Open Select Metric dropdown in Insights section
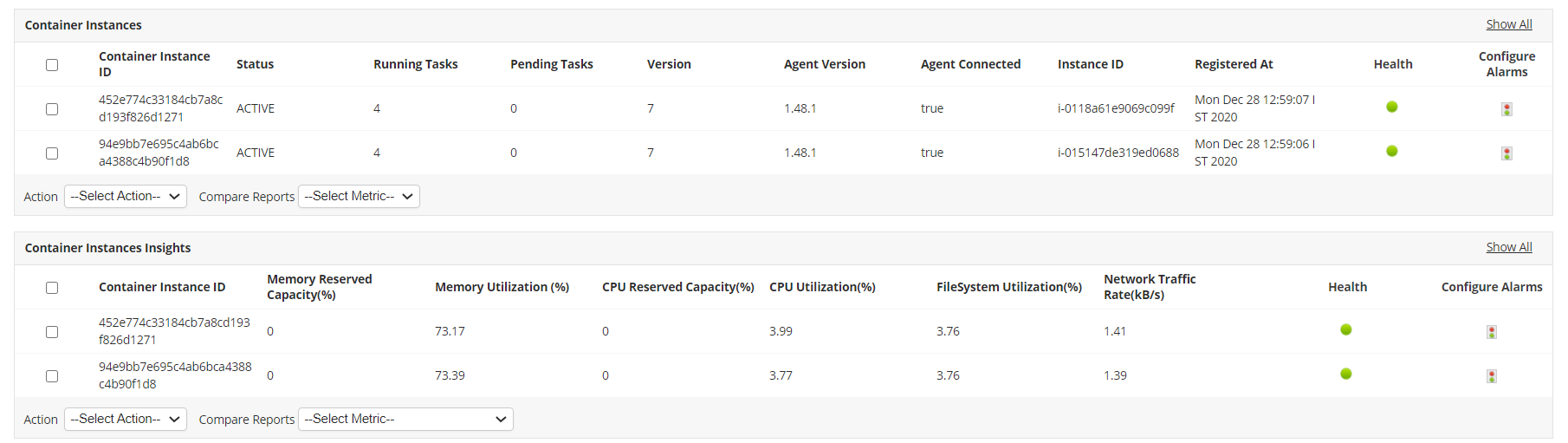The width and height of the screenshot is (1568, 443). (405, 420)
